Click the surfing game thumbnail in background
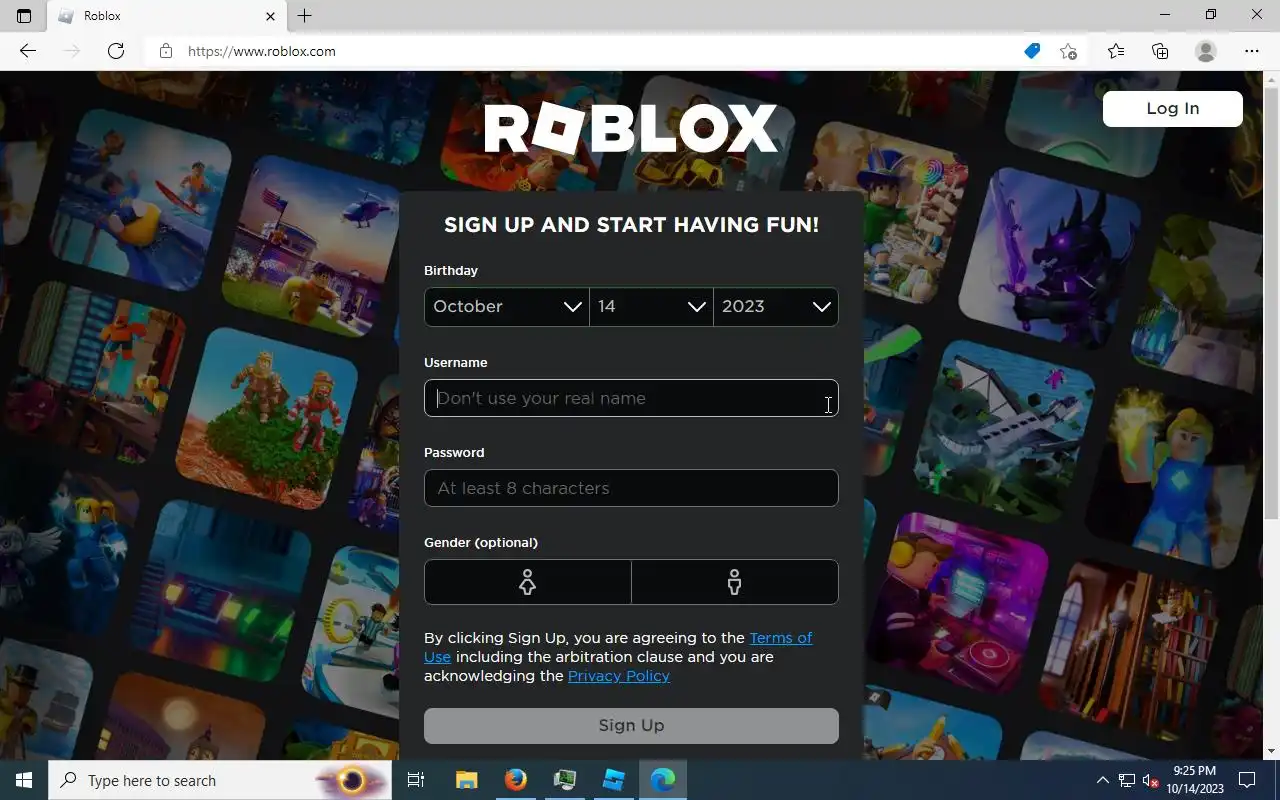 pyautogui.click(x=141, y=199)
